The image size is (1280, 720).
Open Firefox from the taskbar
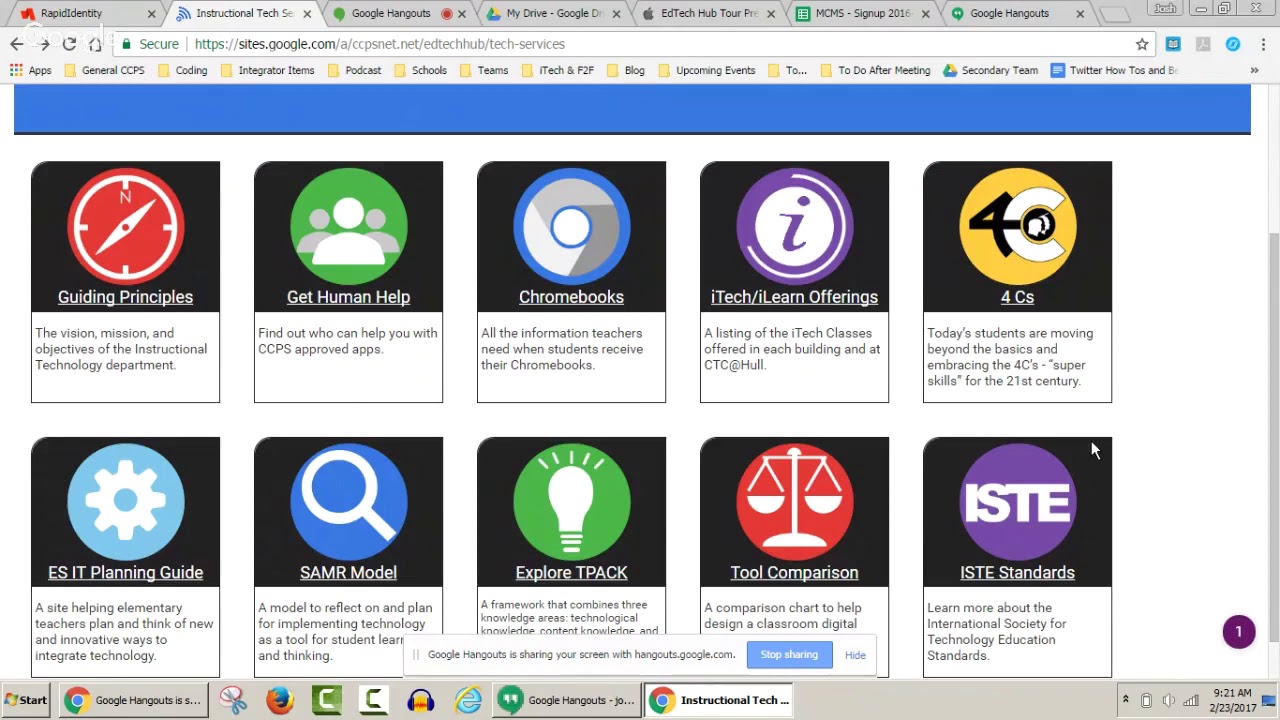280,700
